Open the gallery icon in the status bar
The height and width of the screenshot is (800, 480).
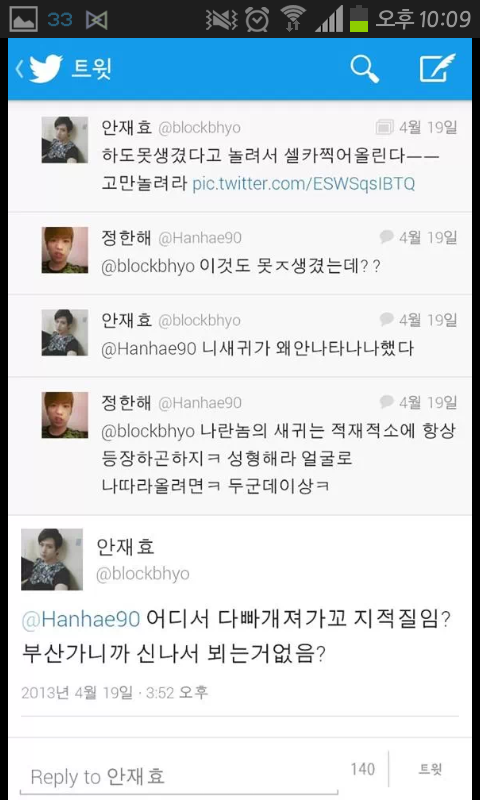tap(23, 19)
